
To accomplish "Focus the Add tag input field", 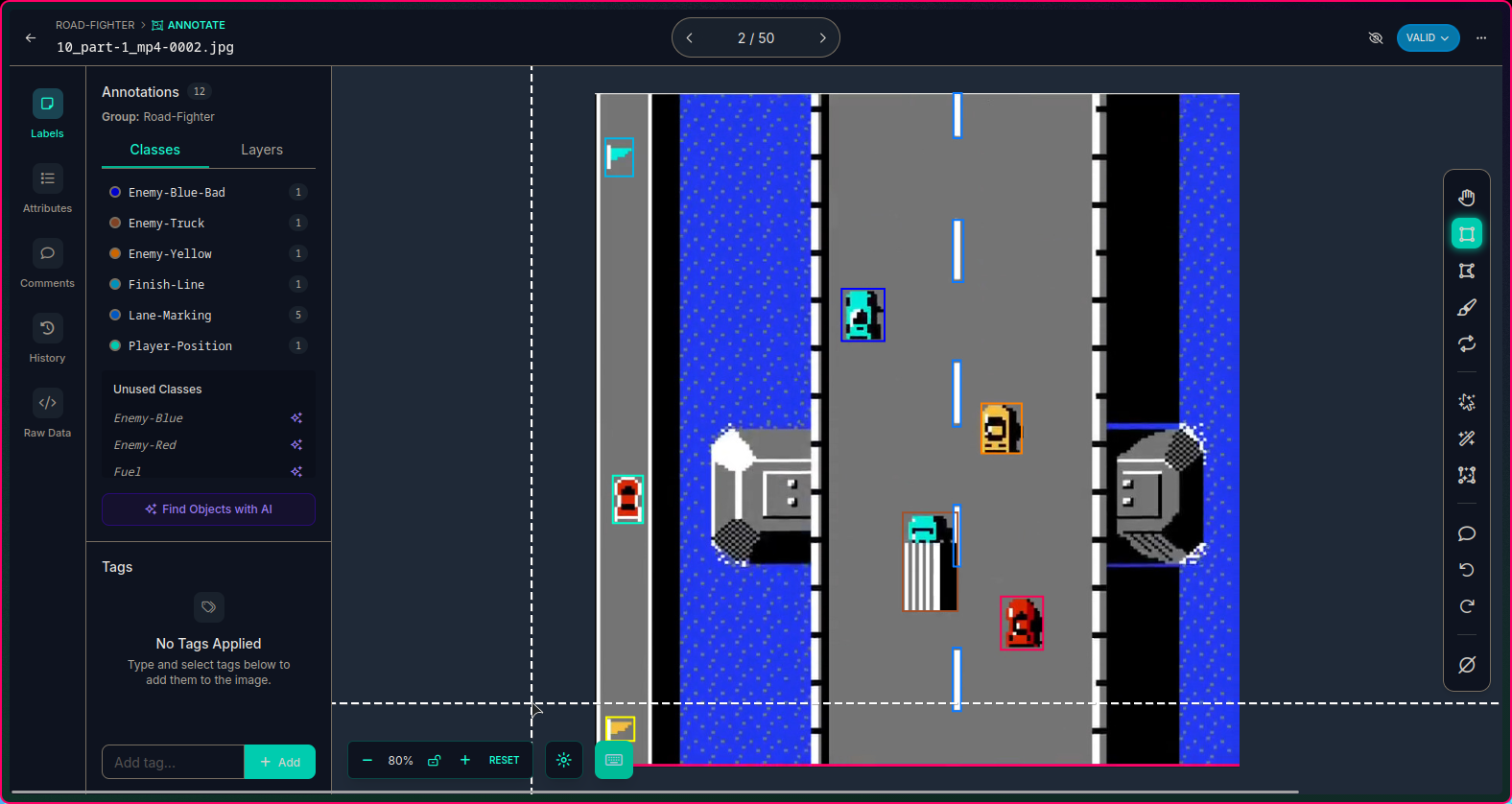I will 173,762.
